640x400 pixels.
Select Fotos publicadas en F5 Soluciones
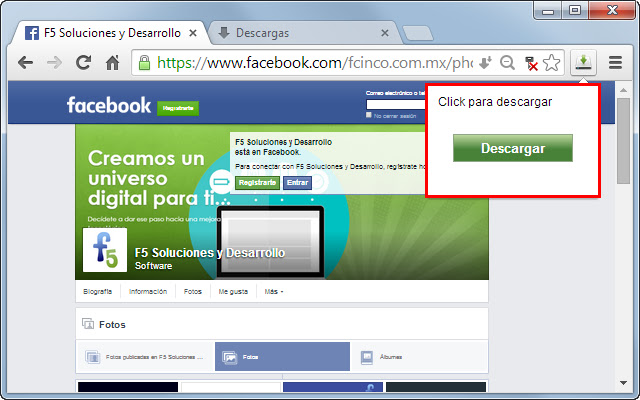pos(145,357)
